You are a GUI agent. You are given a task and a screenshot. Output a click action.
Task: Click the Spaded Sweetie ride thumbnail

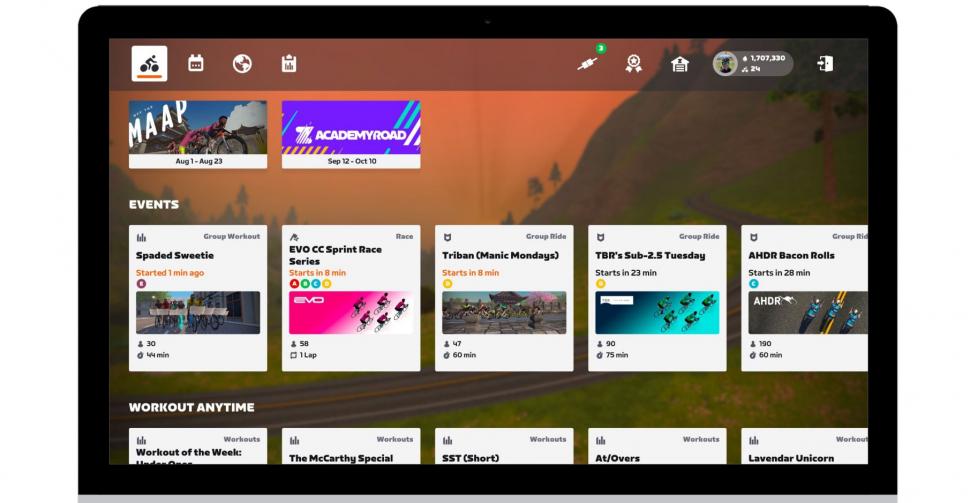(x=198, y=313)
